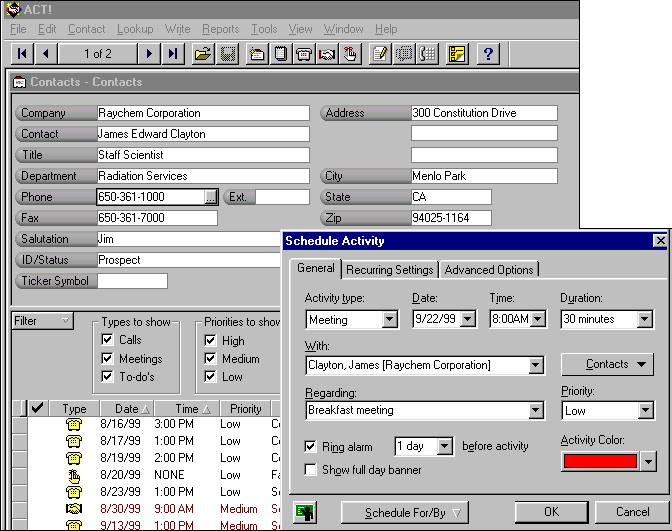Switch to Recurring Settings tab
The height and width of the screenshot is (531, 672).
pyautogui.click(x=390, y=270)
